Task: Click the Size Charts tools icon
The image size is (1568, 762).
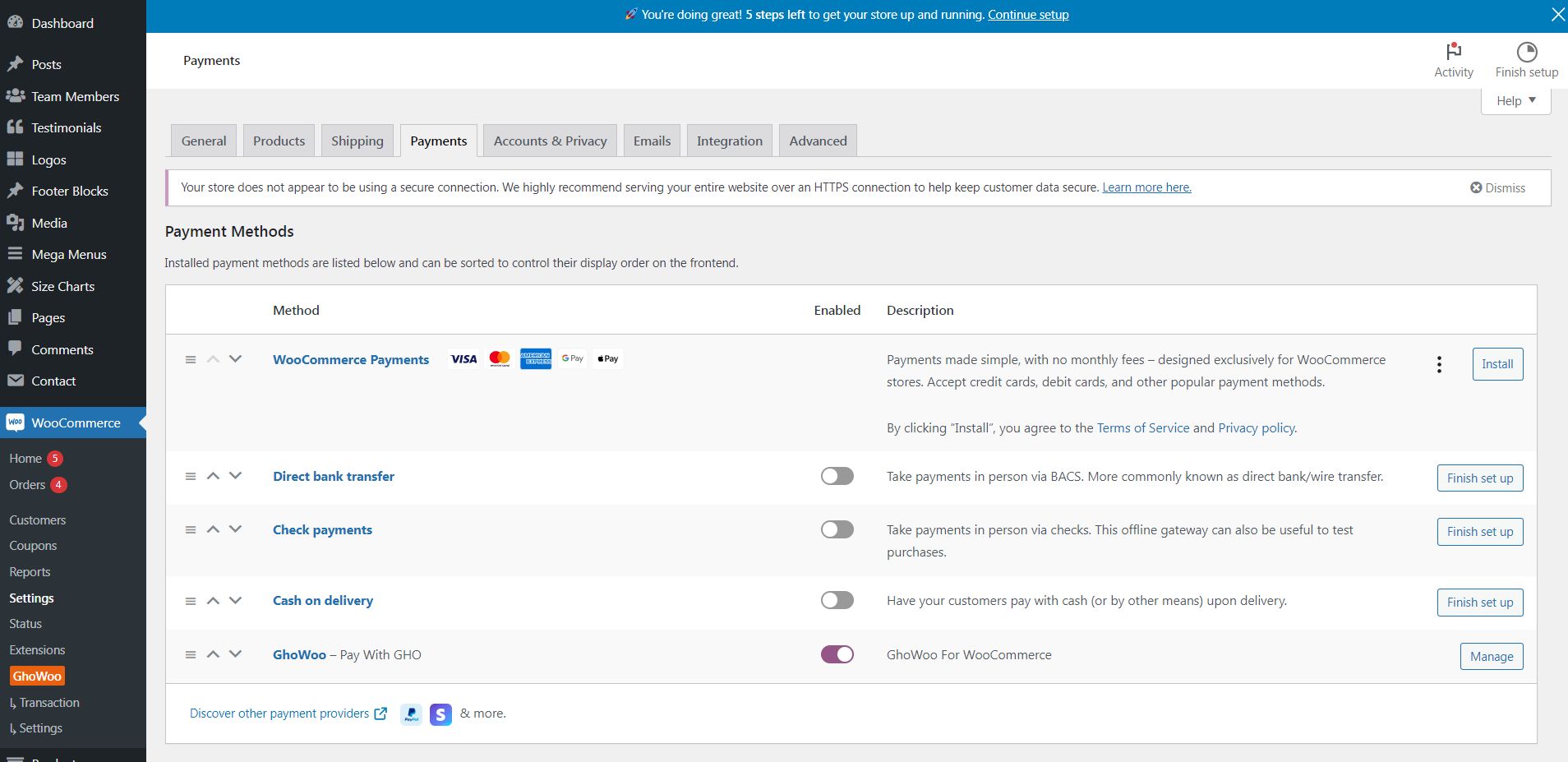Action: pos(15,286)
